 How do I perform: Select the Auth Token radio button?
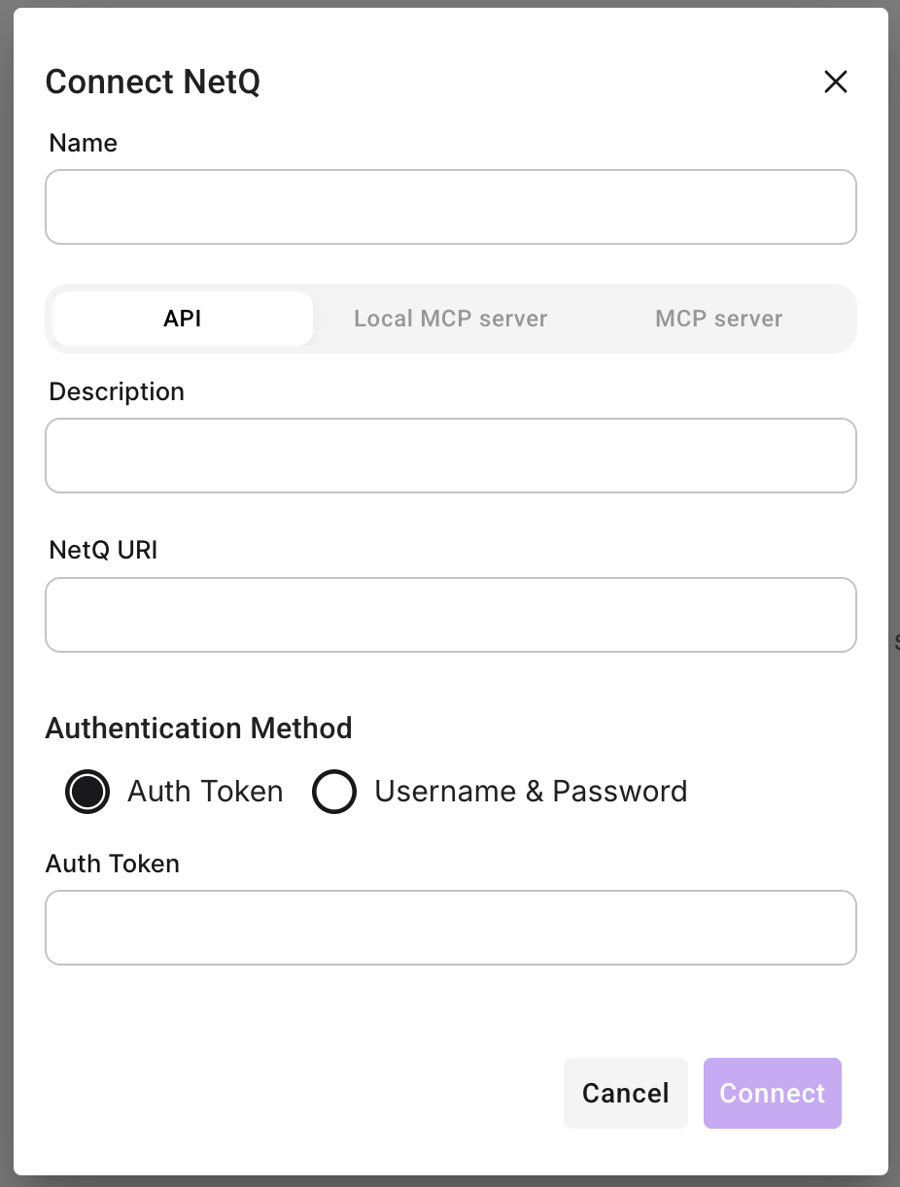coord(88,792)
